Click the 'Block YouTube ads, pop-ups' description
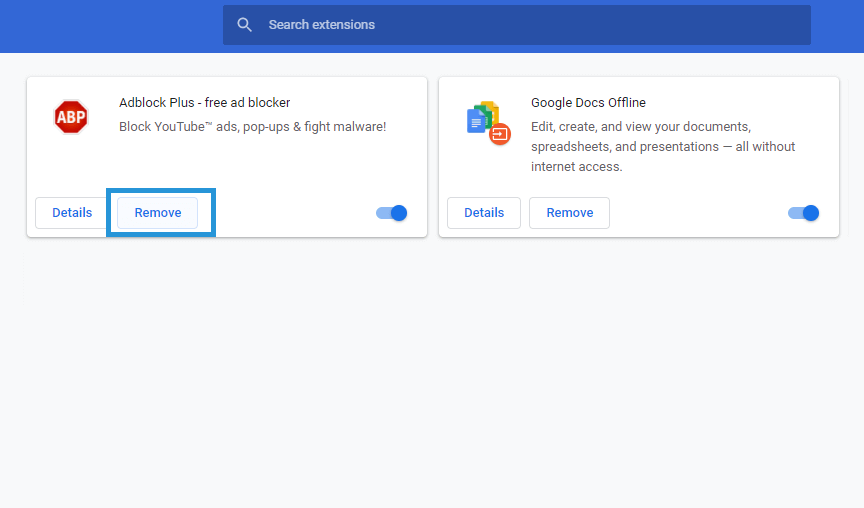Screen dimensions: 864x508 pyautogui.click(x=252, y=127)
